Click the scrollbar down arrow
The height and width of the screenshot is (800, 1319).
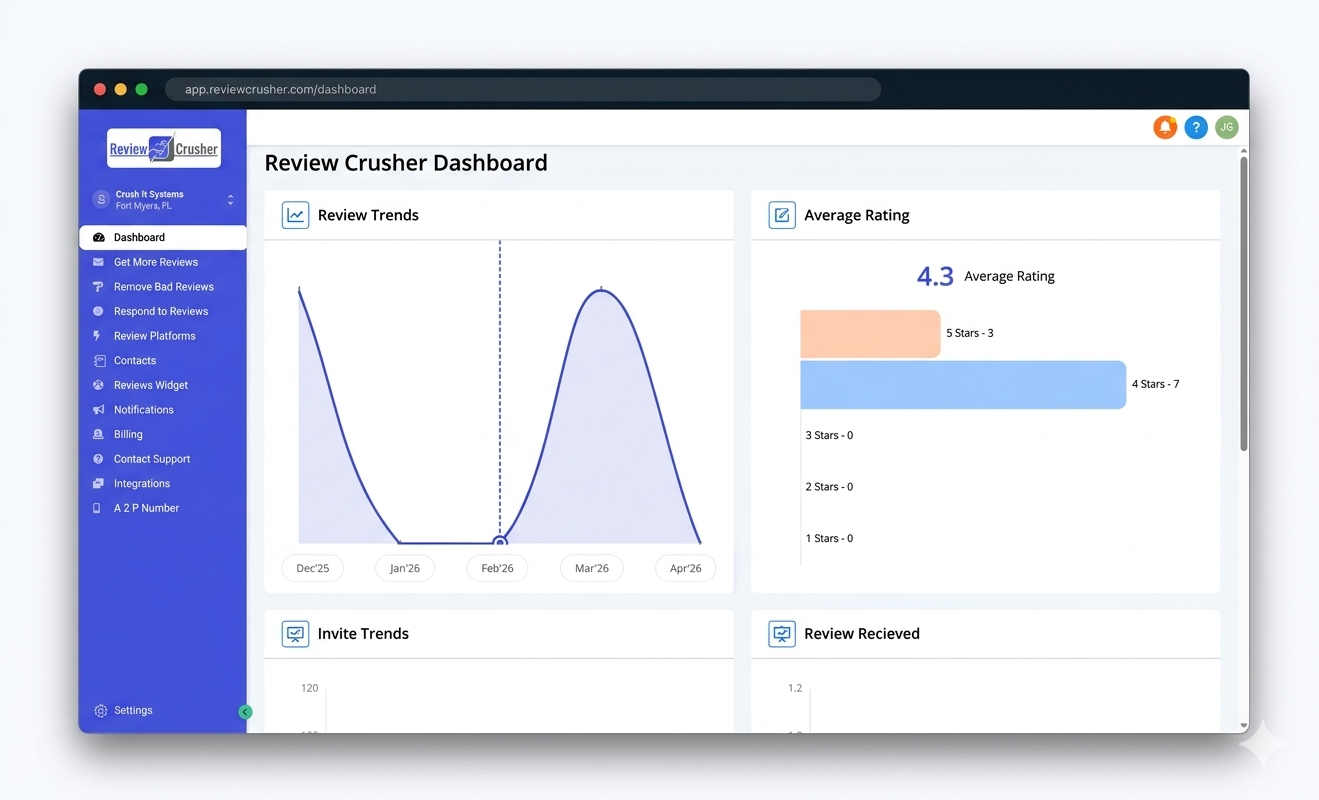point(1244,727)
